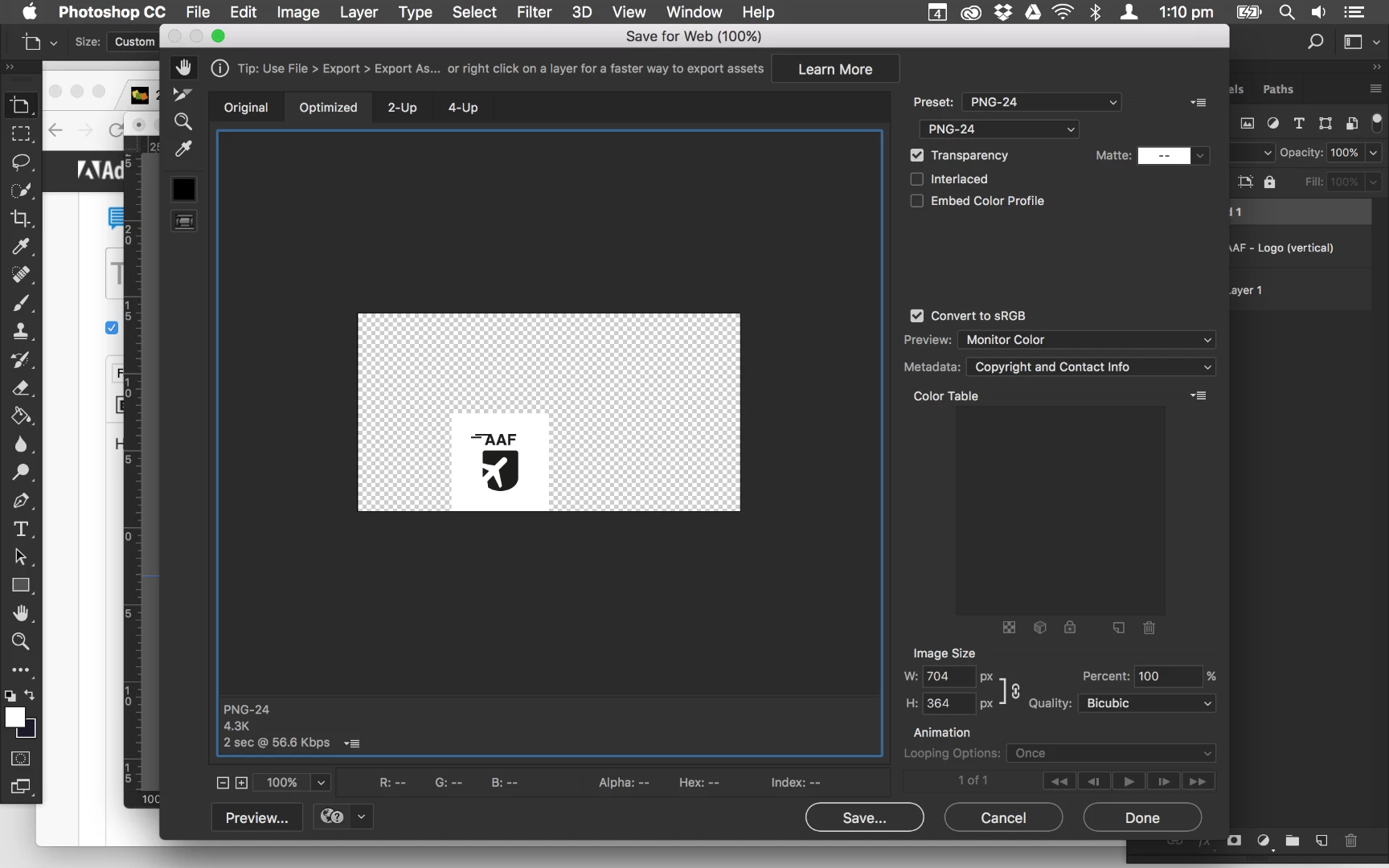
Task: Click the image Height input field
Action: pyautogui.click(x=949, y=703)
